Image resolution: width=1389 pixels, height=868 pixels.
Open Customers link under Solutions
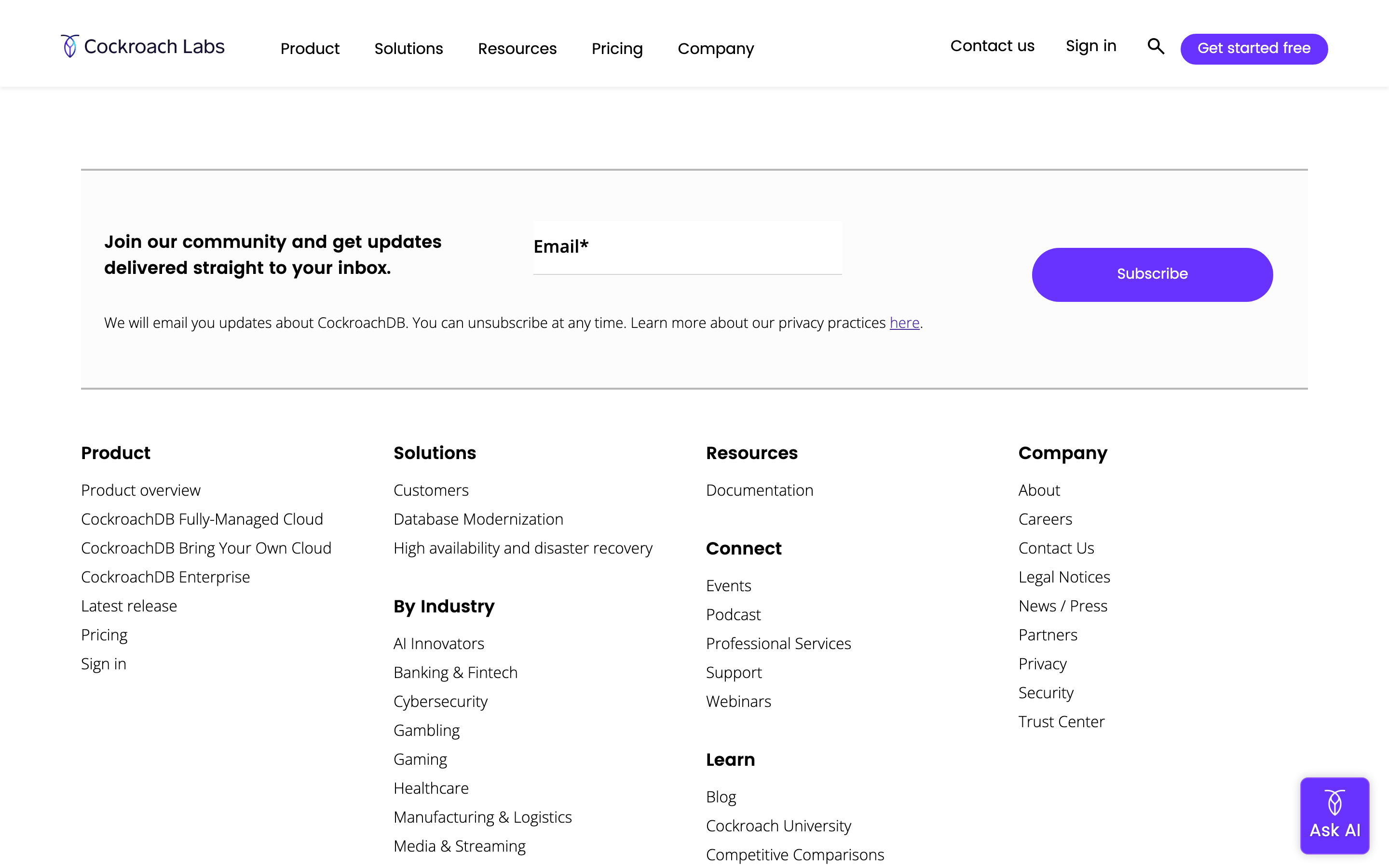click(x=431, y=490)
